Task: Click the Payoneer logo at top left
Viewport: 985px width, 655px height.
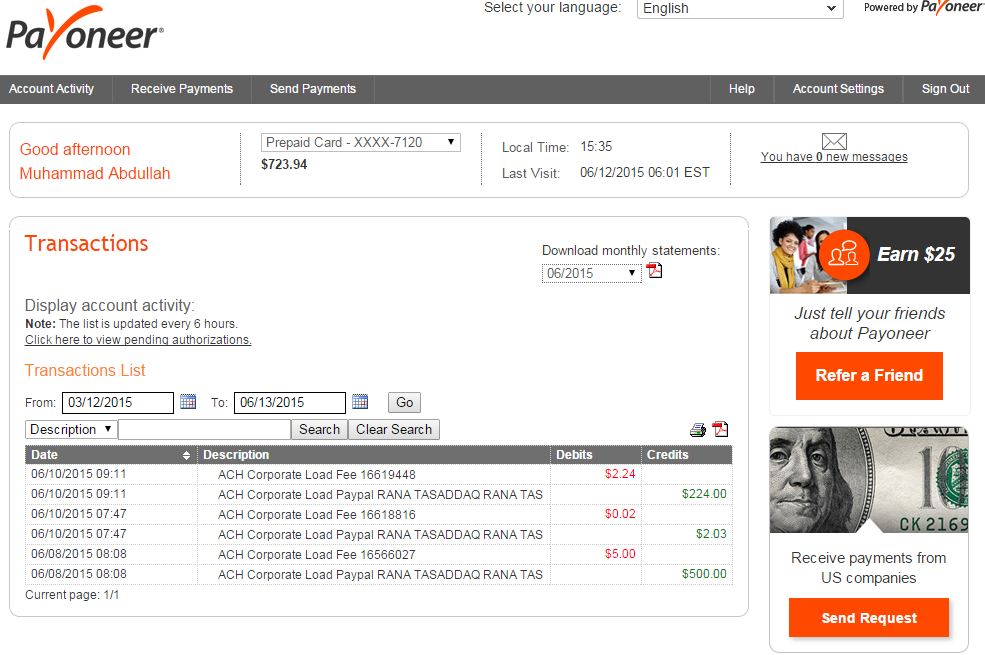Action: [x=85, y=33]
